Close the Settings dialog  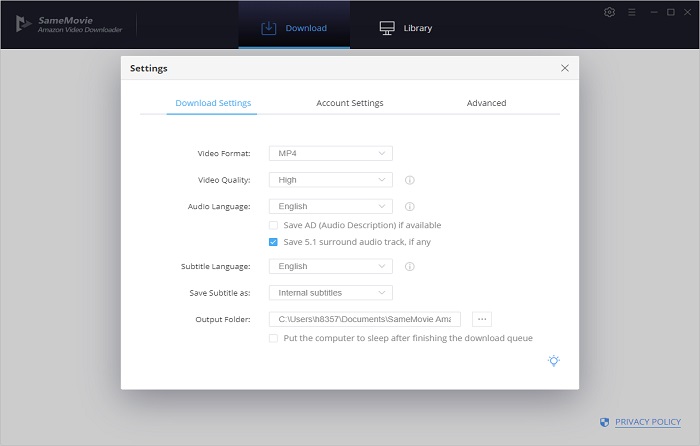[564, 68]
